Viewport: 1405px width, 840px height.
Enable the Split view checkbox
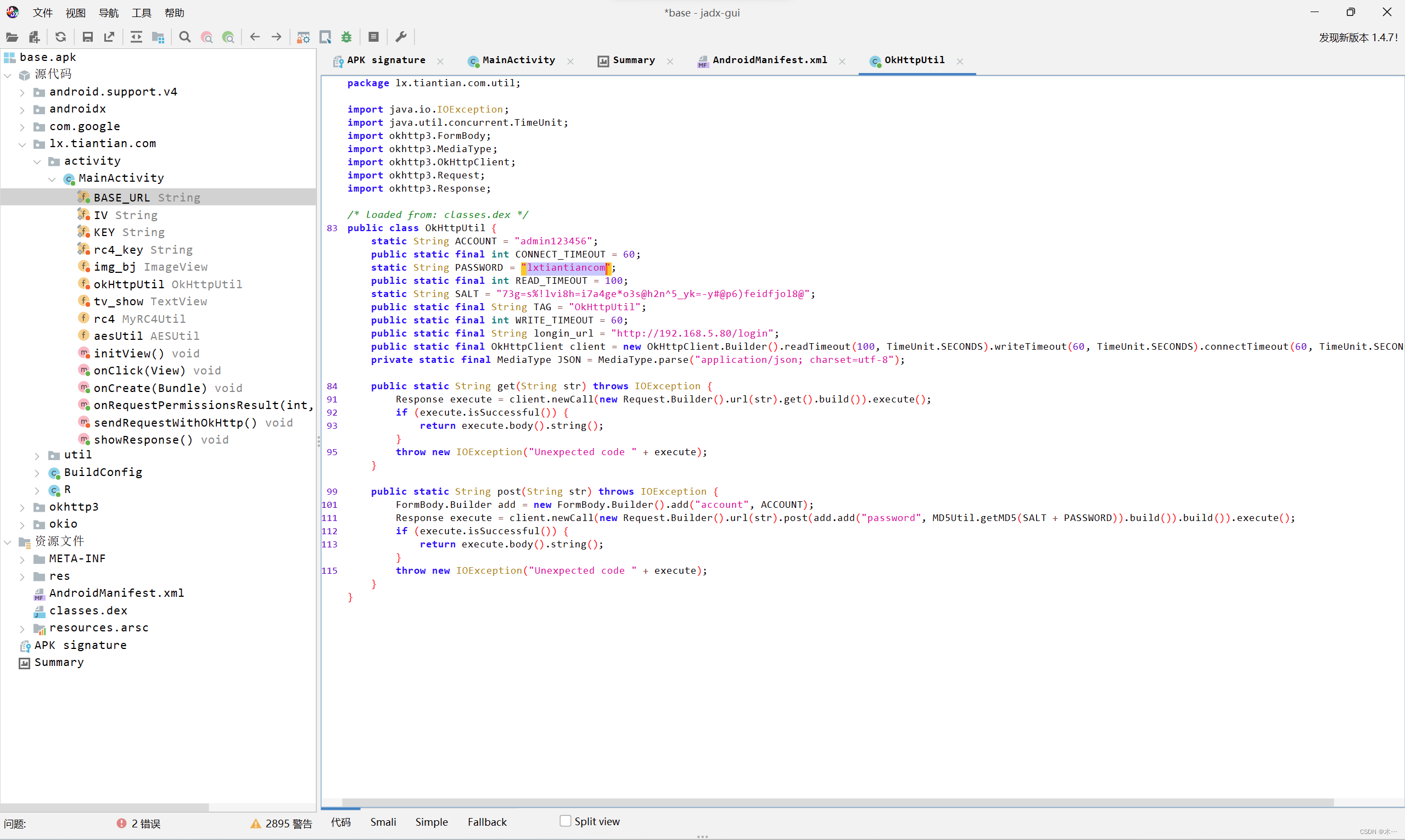point(565,821)
